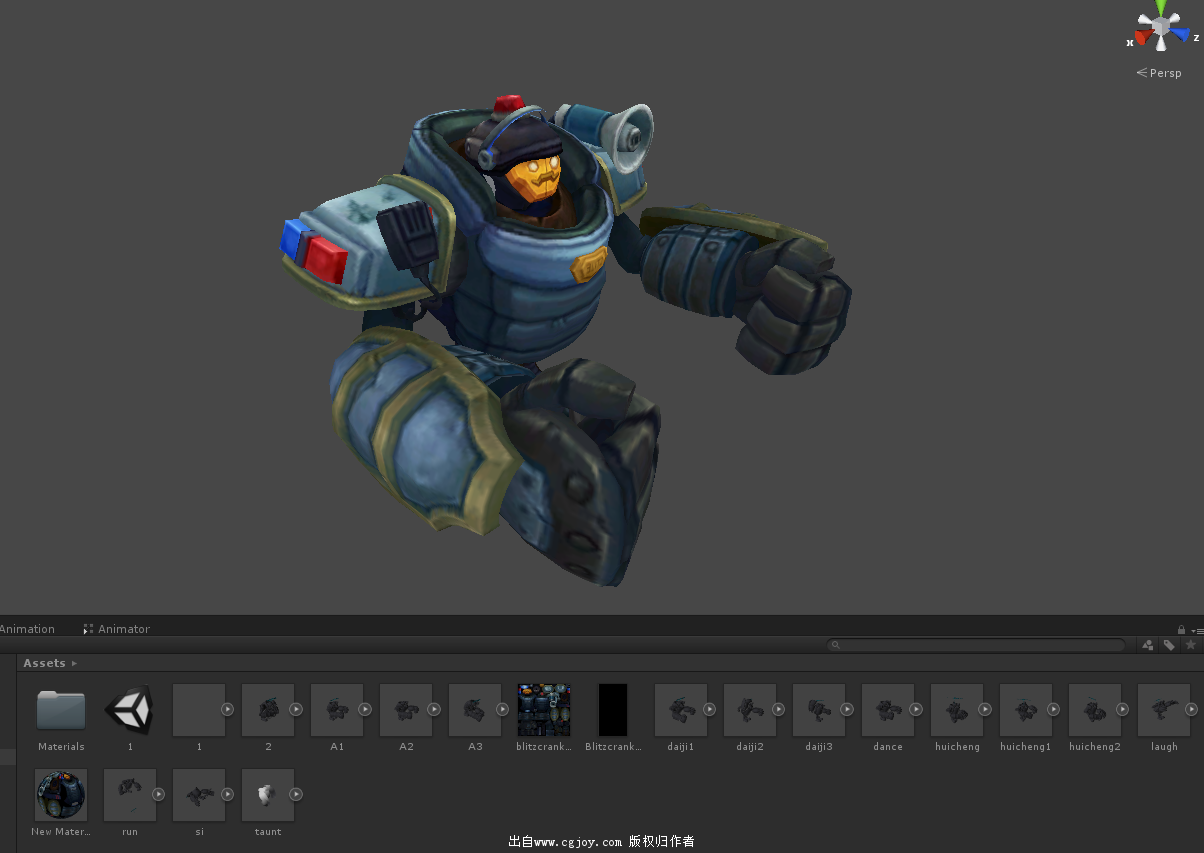Screen dimensions: 1204x853
Task: Select the huicheng asset
Action: point(957,710)
